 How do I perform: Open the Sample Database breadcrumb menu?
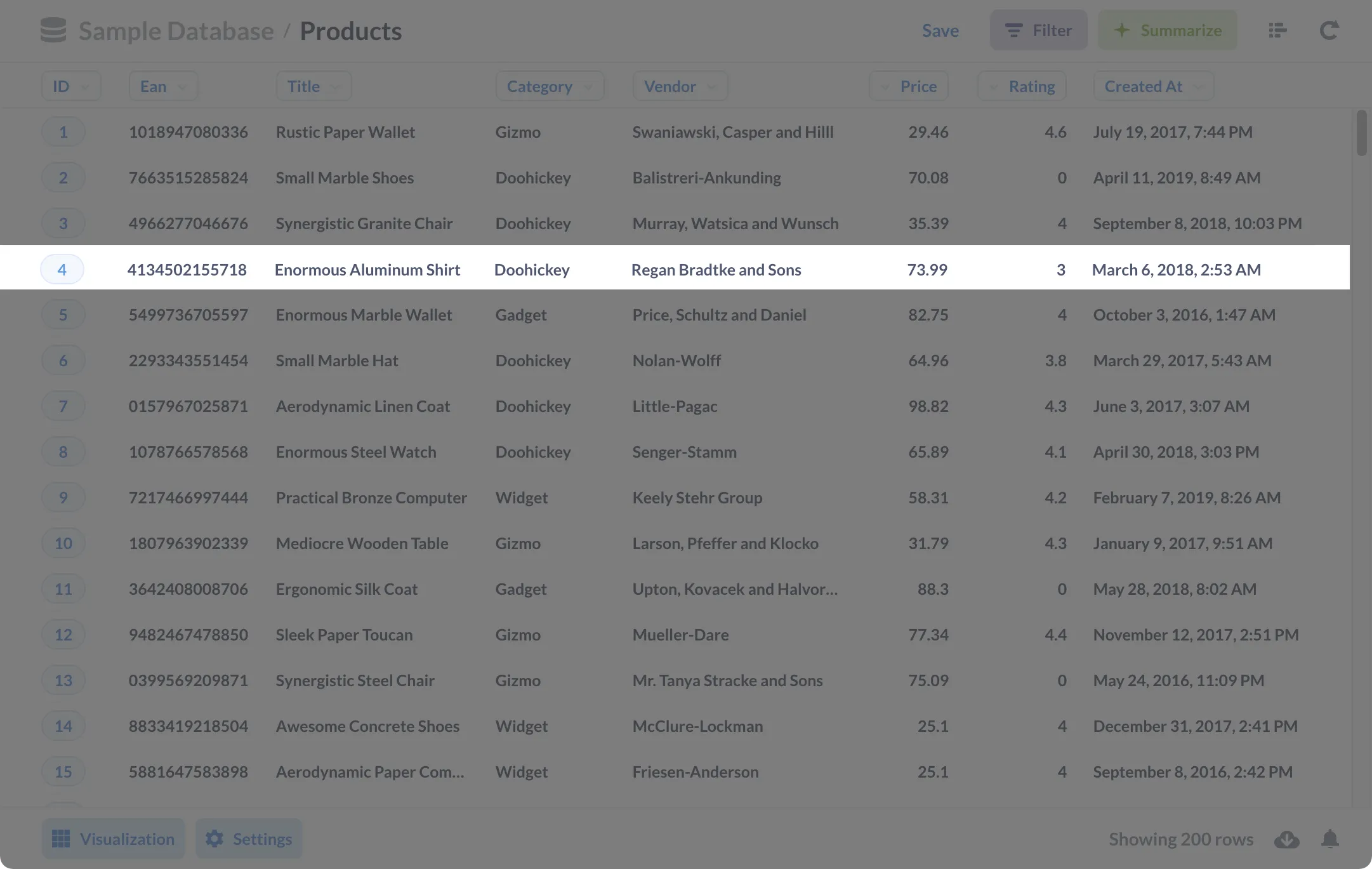[x=176, y=28]
